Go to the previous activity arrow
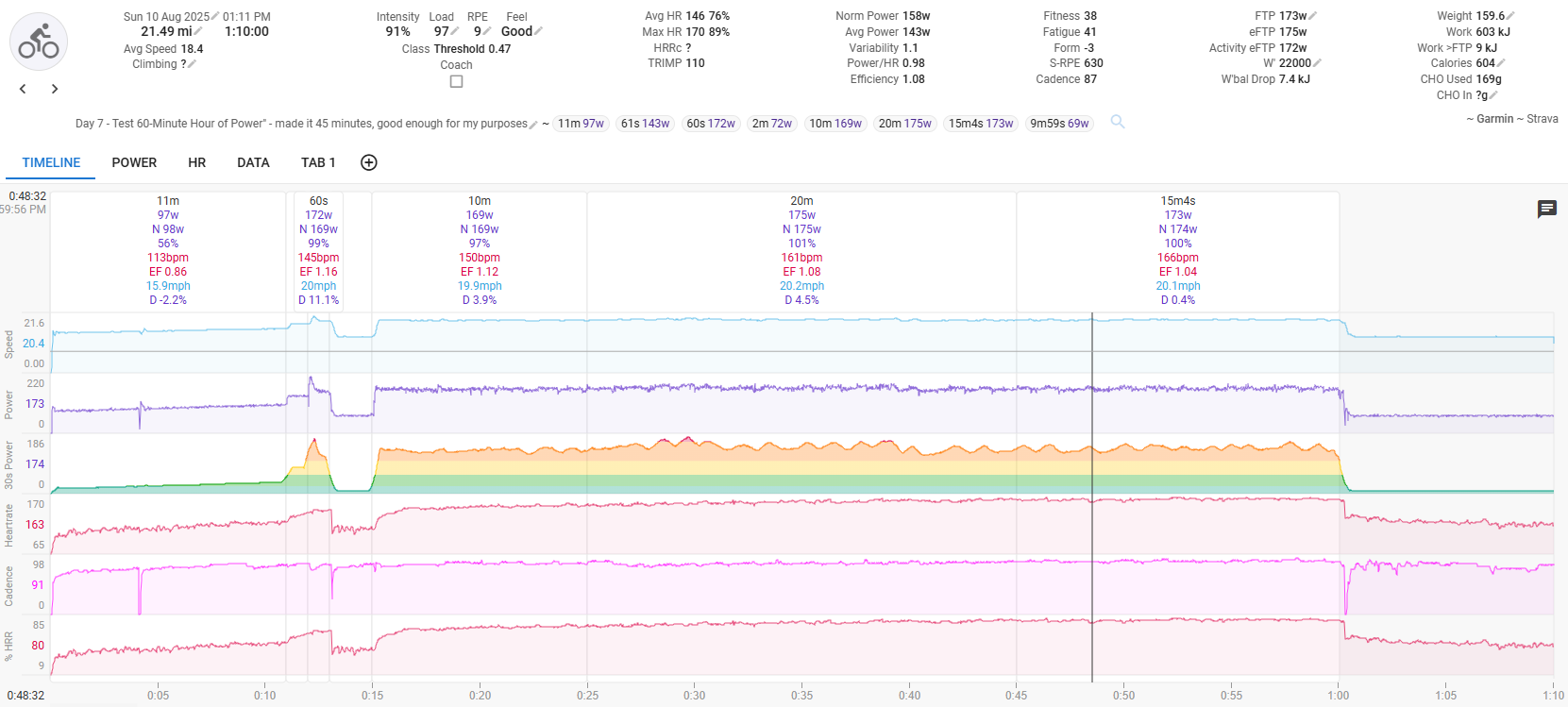Viewport: 1568px width, 707px height. (24, 89)
